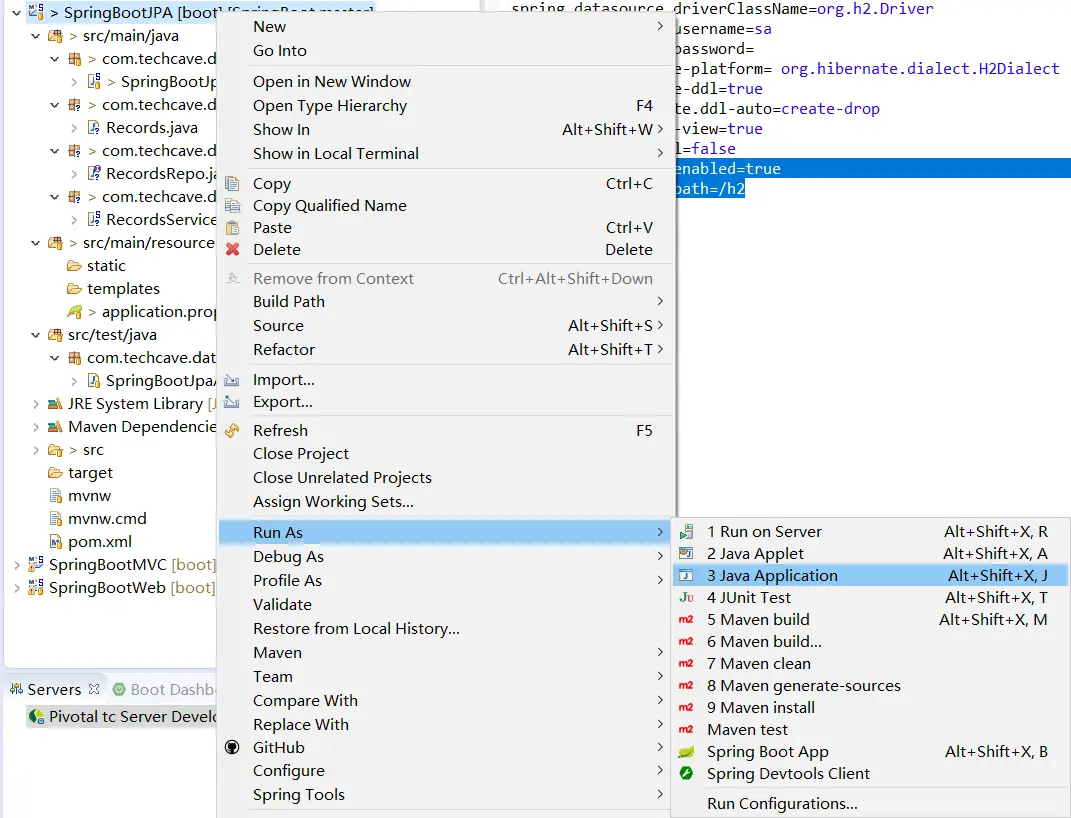Image resolution: width=1071 pixels, height=818 pixels.
Task: Click the Pivotal tc Server icon
Action: 36,716
